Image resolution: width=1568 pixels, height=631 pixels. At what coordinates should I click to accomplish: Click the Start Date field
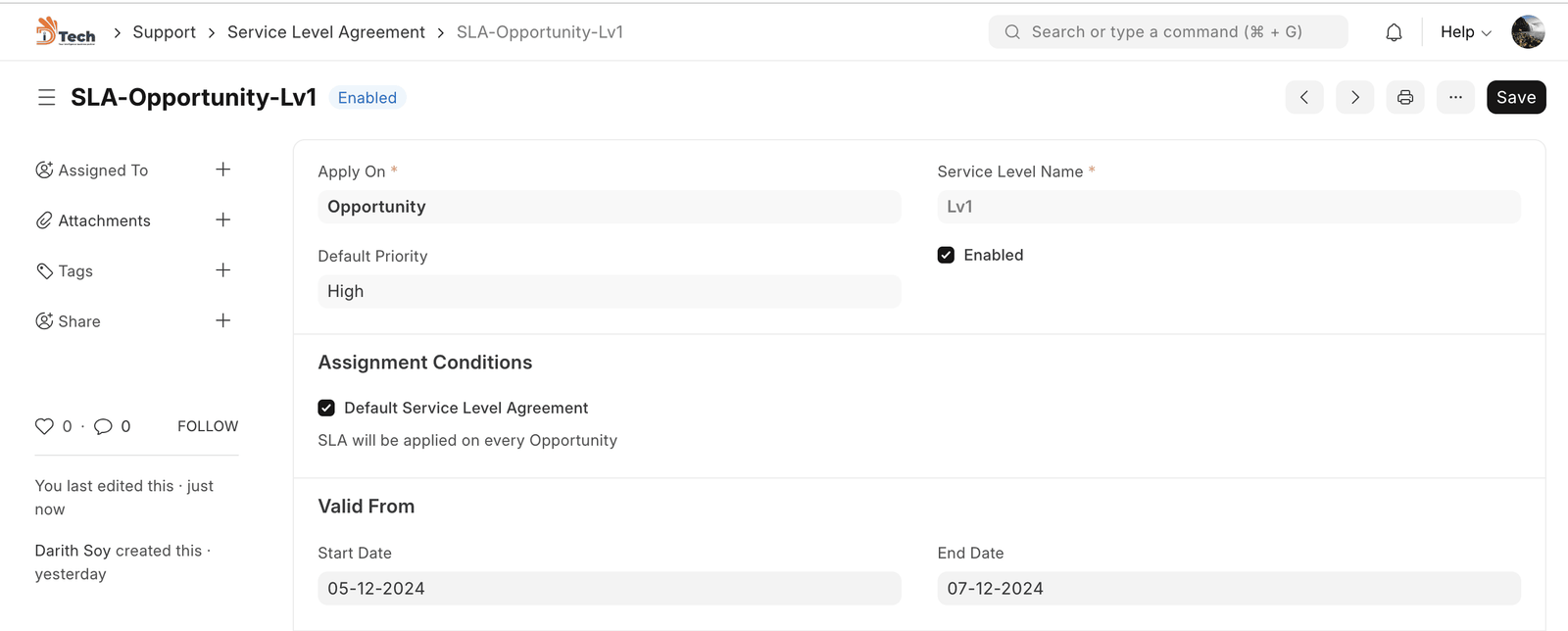(609, 588)
